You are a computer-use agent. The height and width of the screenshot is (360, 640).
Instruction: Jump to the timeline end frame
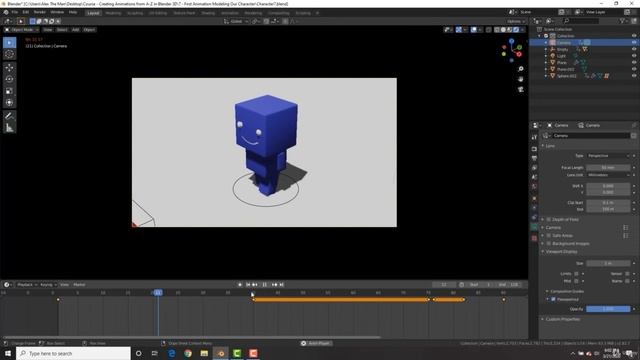(x=282, y=285)
